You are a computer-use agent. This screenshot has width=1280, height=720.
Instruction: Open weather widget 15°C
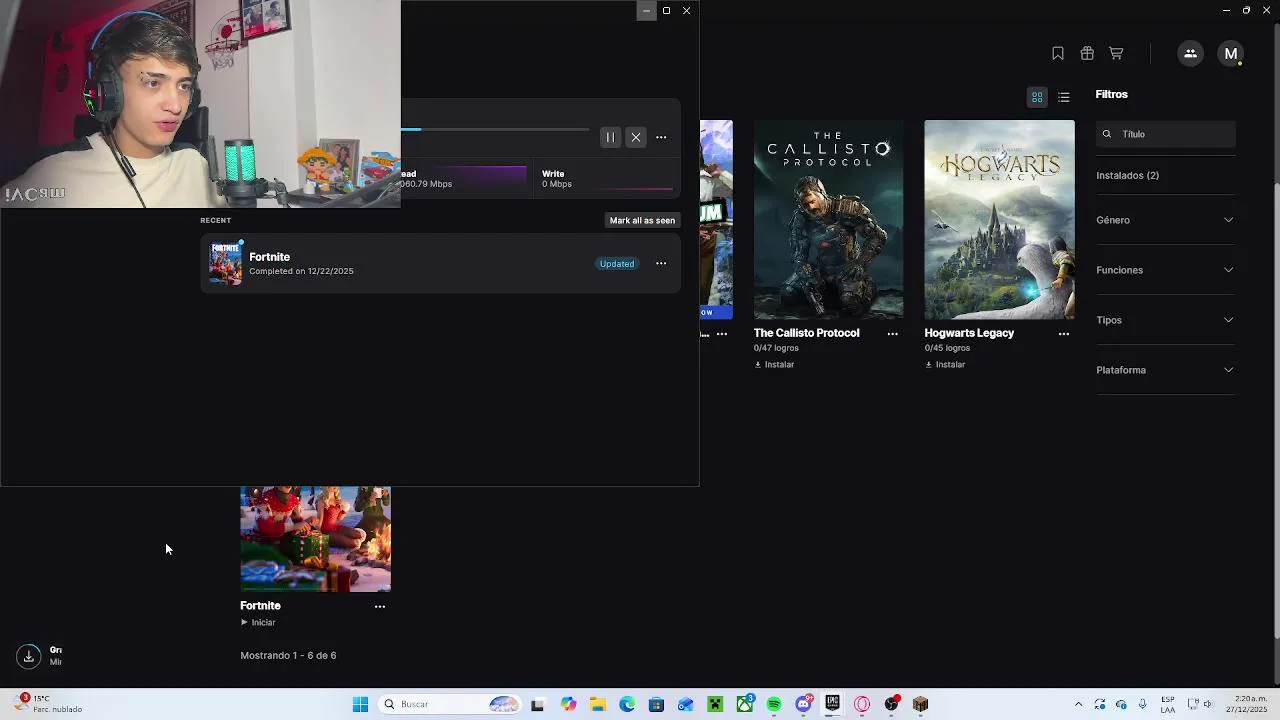[x=48, y=704]
